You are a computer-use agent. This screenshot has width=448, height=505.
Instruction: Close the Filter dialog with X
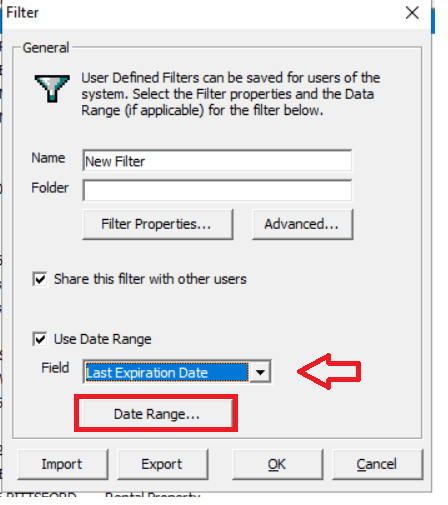(x=412, y=13)
